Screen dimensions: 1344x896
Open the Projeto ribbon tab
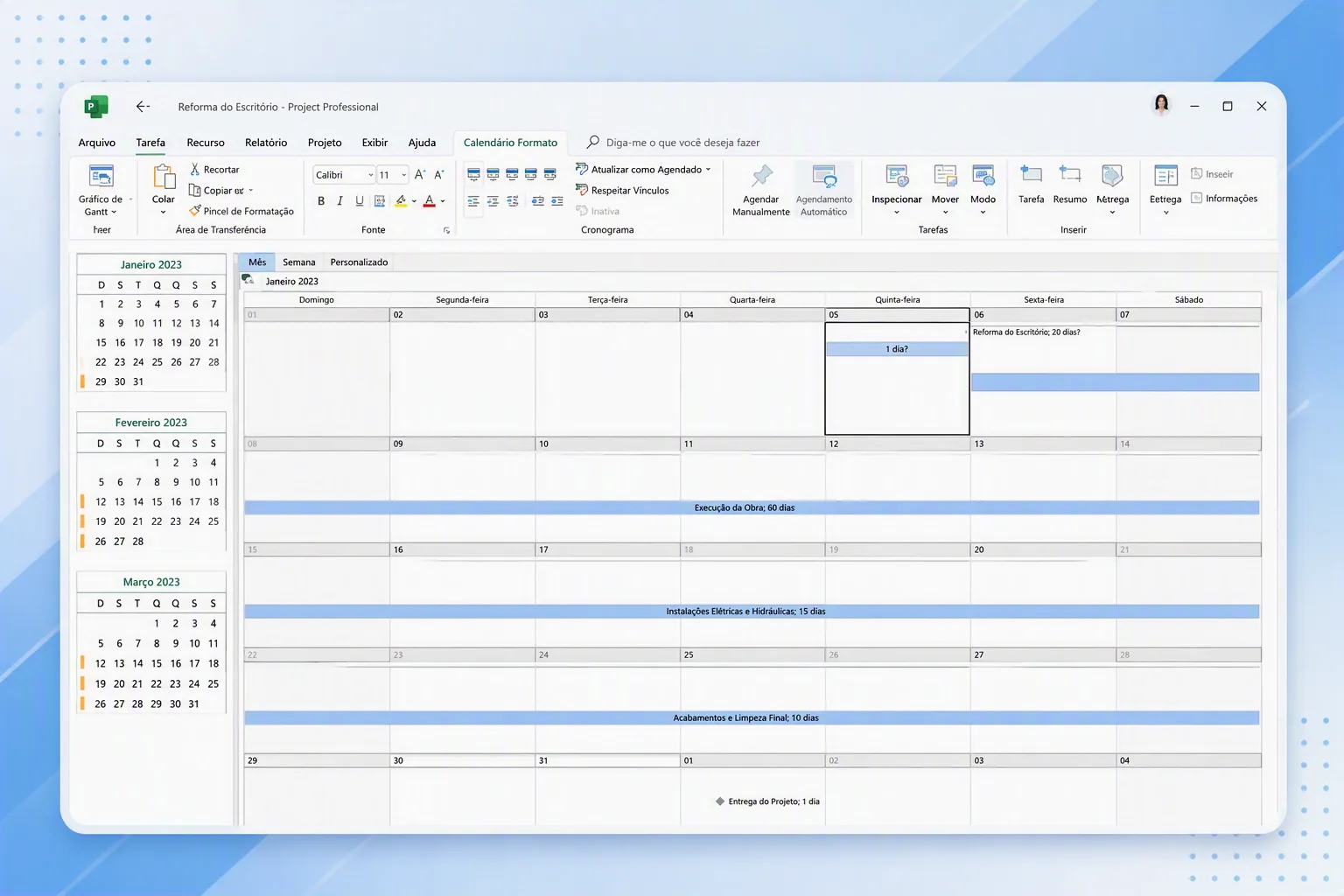pyautogui.click(x=325, y=143)
